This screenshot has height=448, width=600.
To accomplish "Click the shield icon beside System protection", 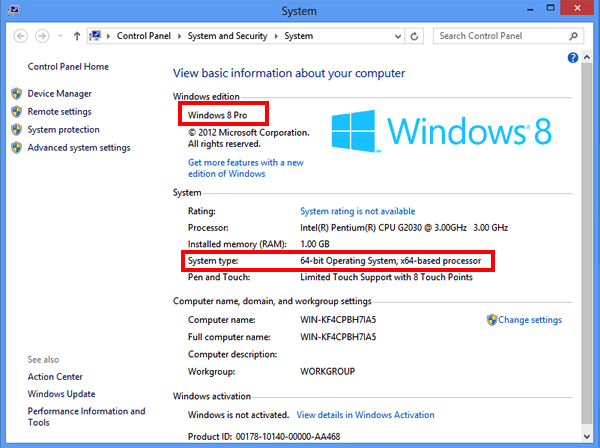I will click(x=16, y=130).
